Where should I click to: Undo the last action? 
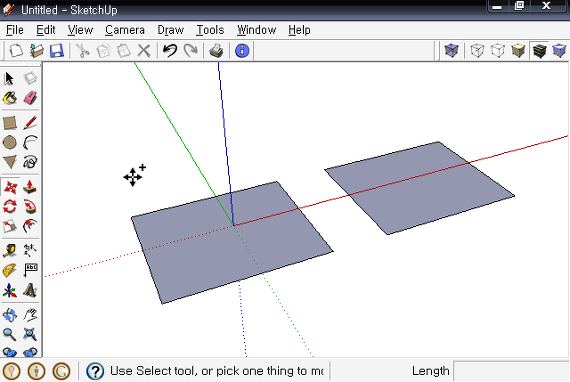[x=170, y=51]
